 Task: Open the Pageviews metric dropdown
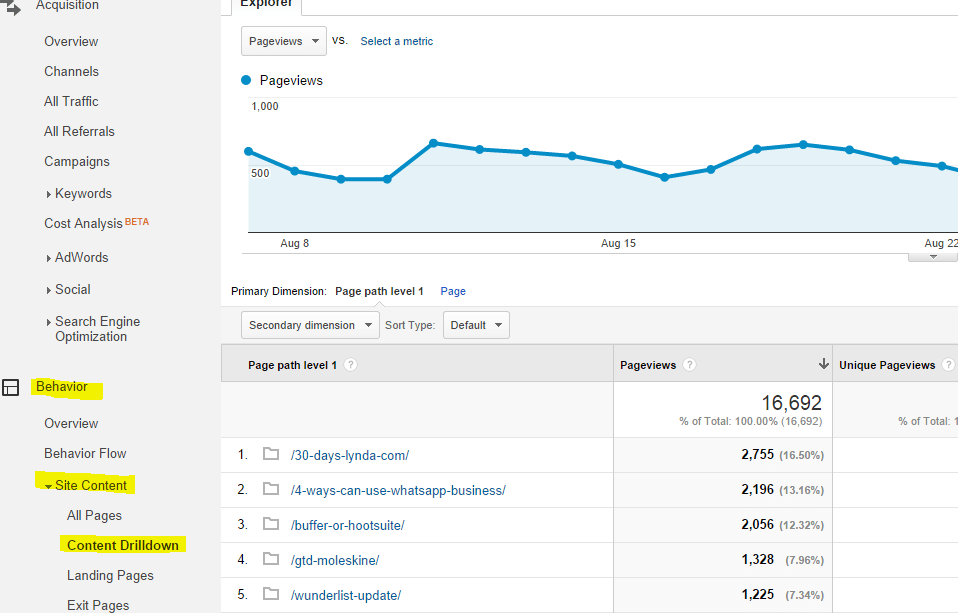[x=284, y=41]
